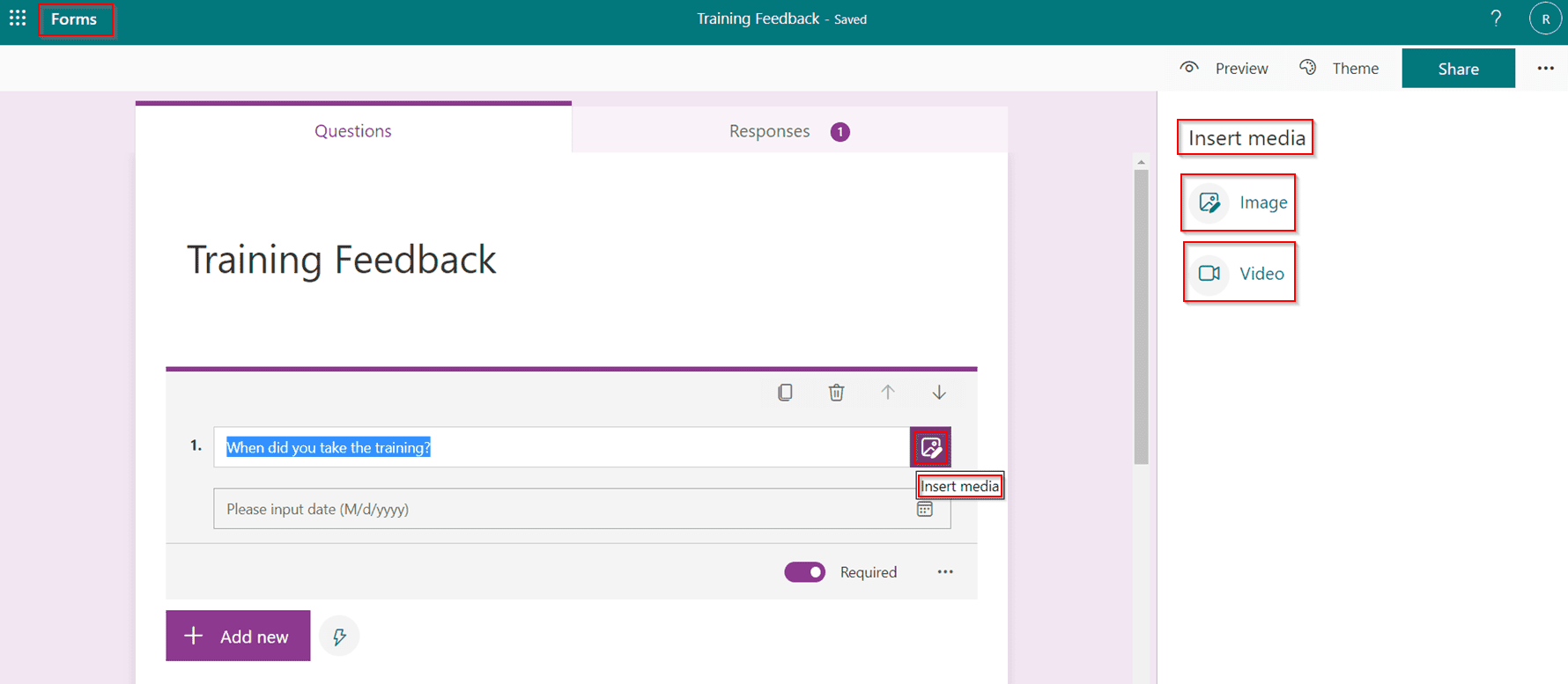Switch to the Responses tab
This screenshot has width=1568, height=684.
(789, 131)
